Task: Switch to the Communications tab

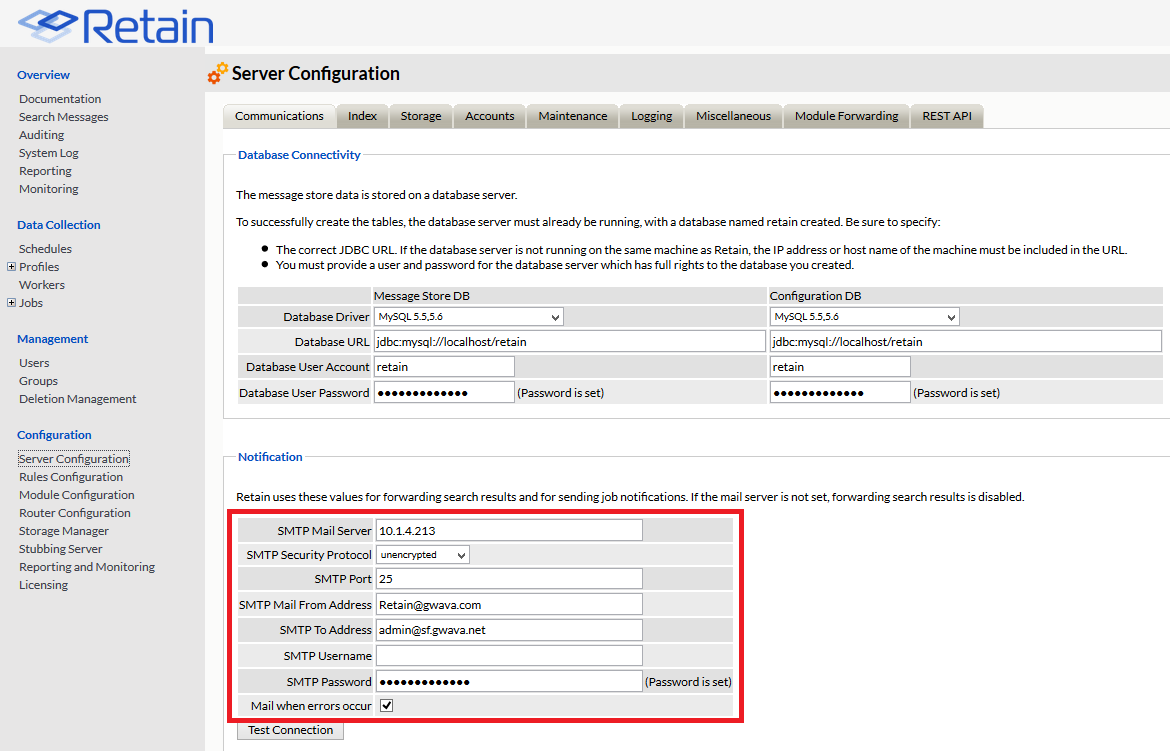Action: point(279,116)
